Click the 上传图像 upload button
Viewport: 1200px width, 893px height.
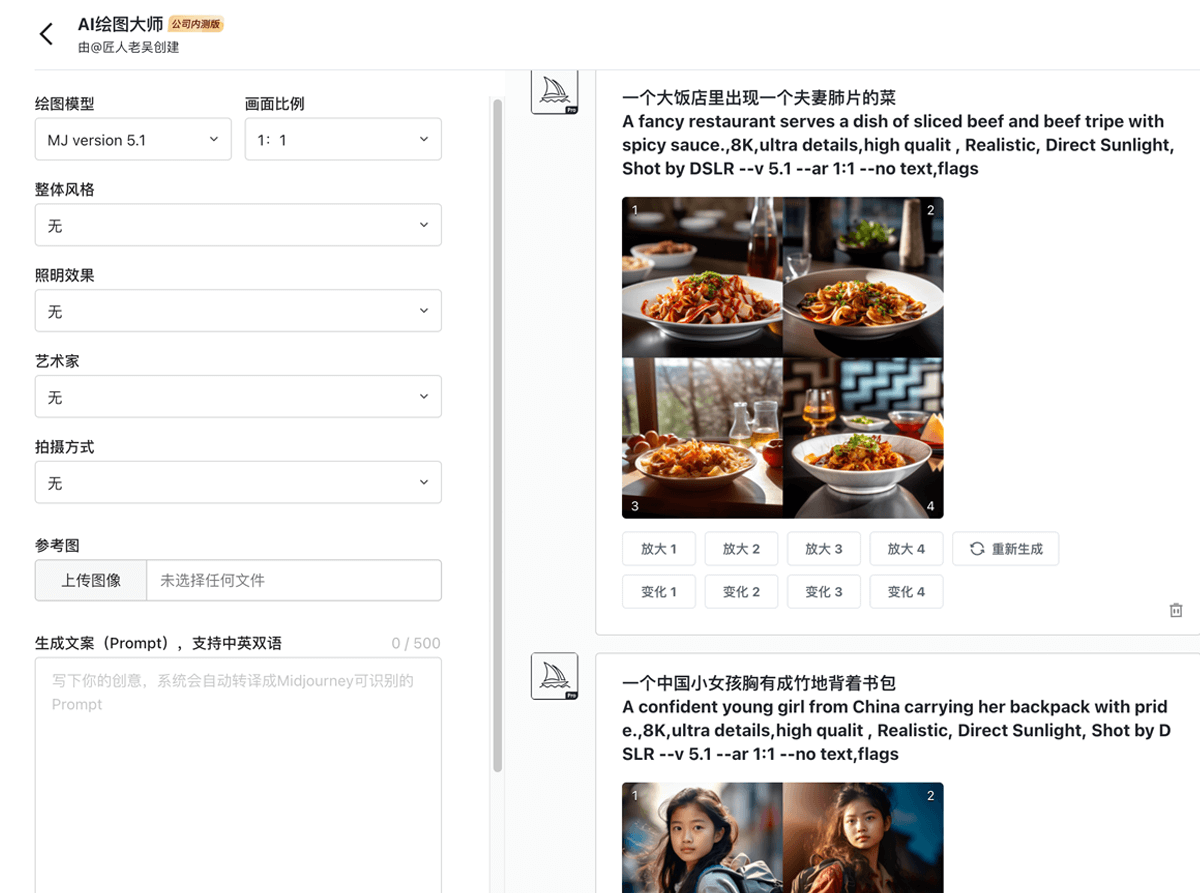pyautogui.click(x=91, y=580)
